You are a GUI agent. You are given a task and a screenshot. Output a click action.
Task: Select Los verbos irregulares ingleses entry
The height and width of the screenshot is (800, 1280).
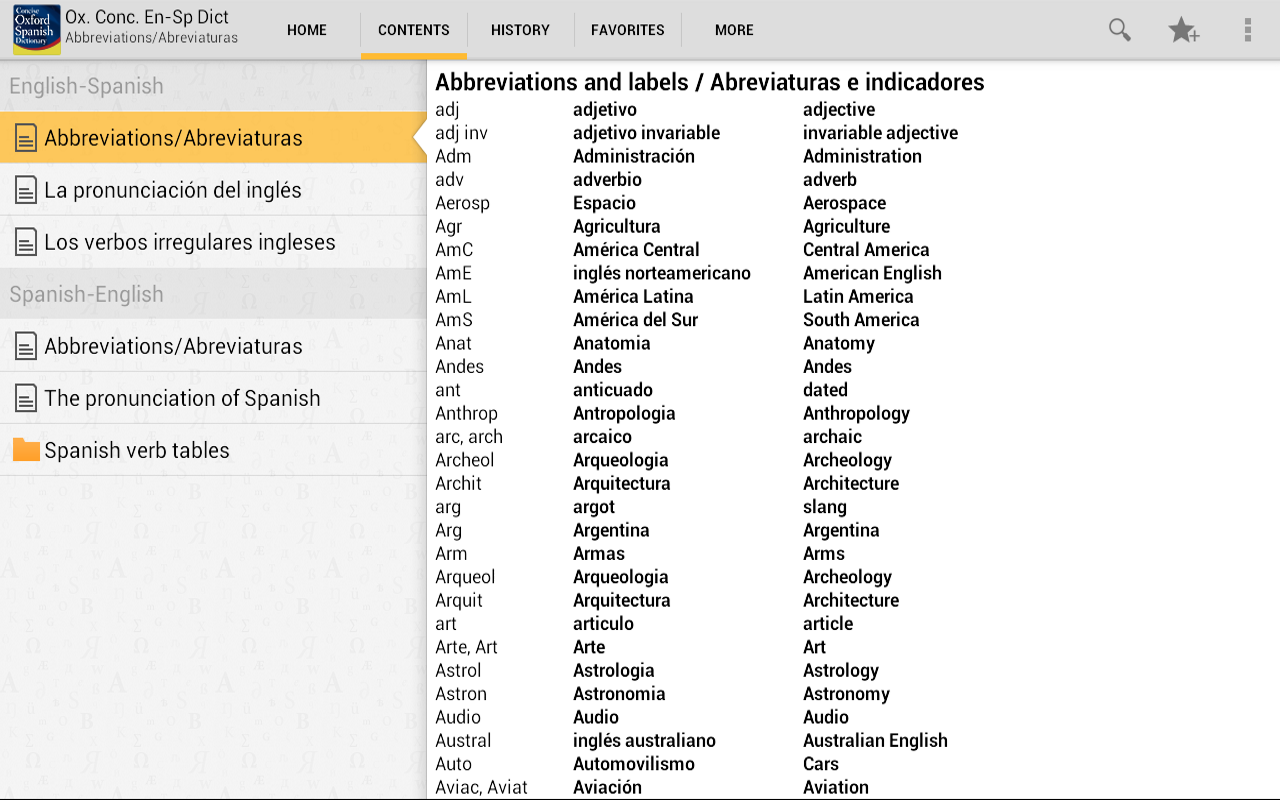[190, 242]
